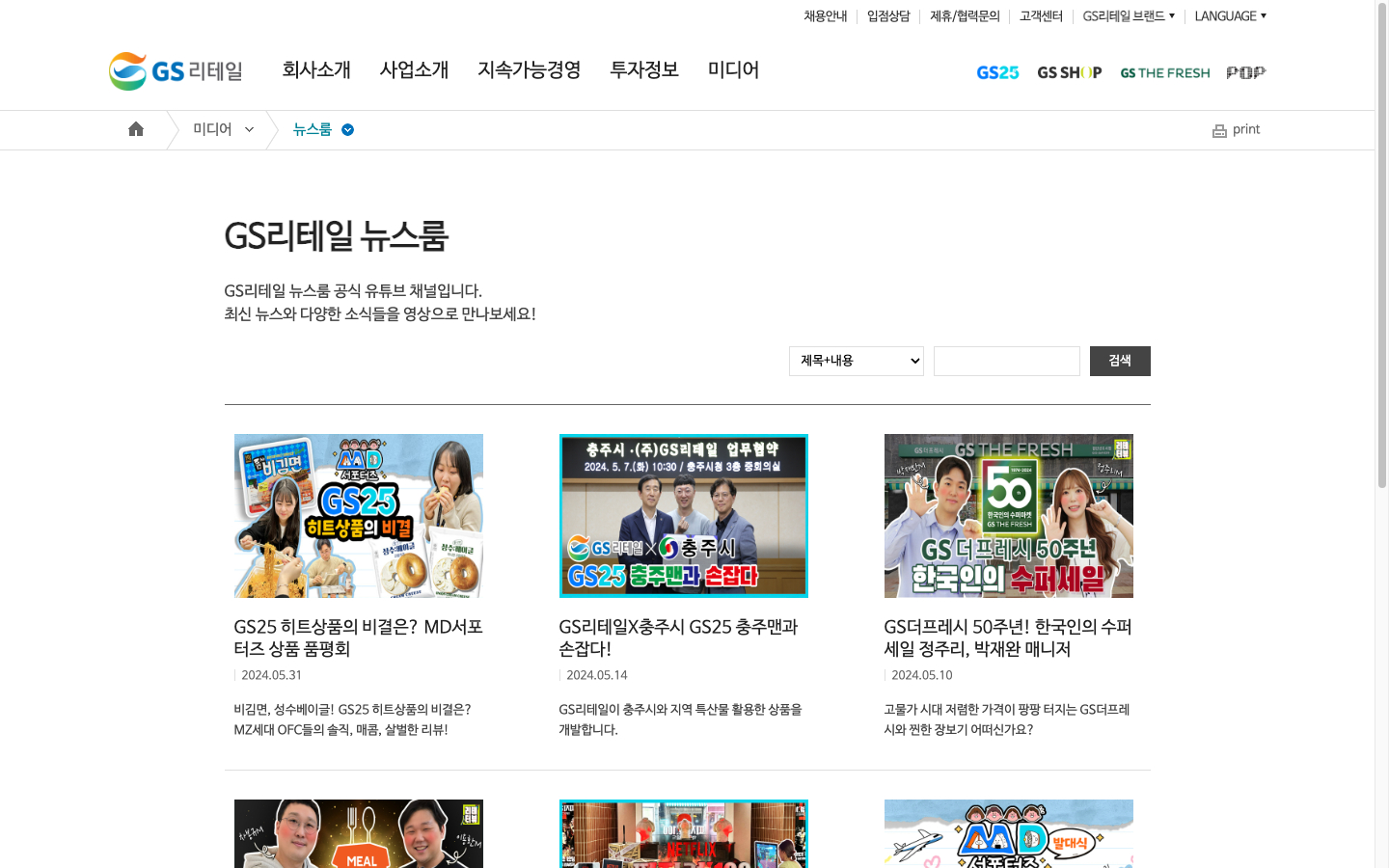The height and width of the screenshot is (868, 1389).
Task: Click the date 2024.05.31
Action: 272,675
